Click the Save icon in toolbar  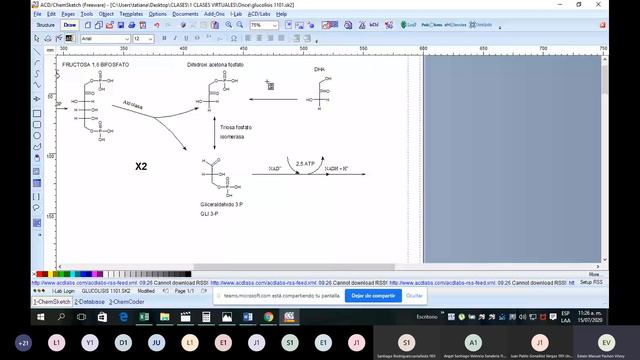121,25
